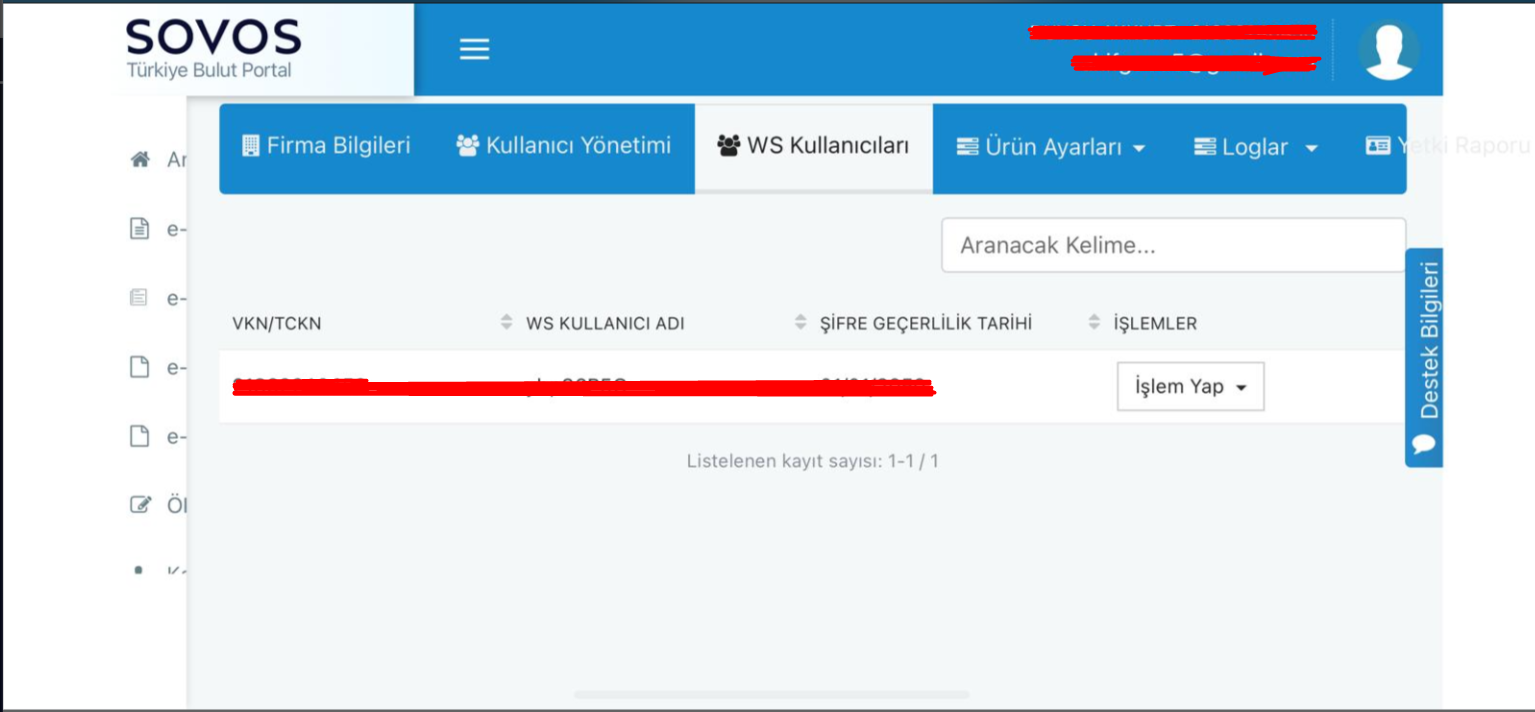Switch to the Kullanıcı Yönetimi tab
Viewport: 1535px width, 712px height.
(x=564, y=146)
